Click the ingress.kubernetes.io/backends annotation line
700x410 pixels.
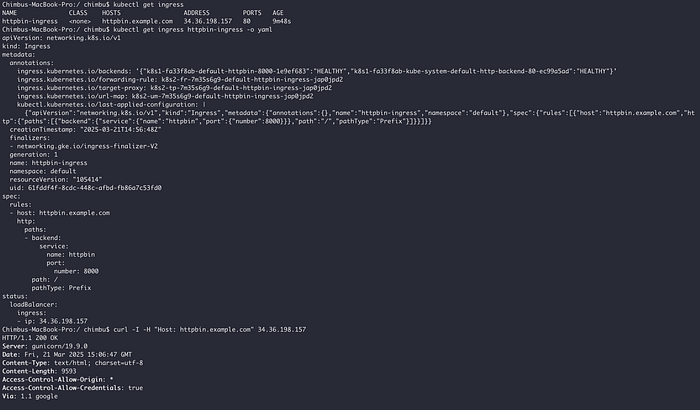(317, 71)
